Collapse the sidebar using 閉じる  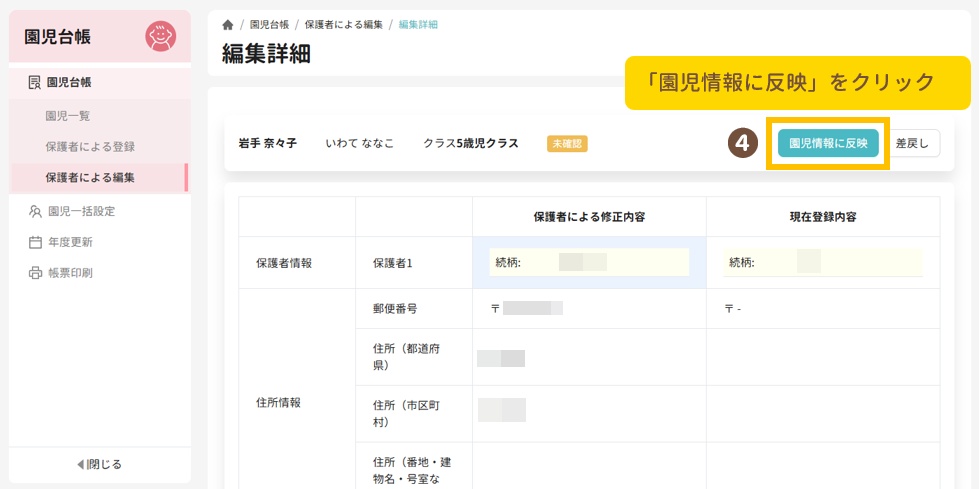click(99, 464)
